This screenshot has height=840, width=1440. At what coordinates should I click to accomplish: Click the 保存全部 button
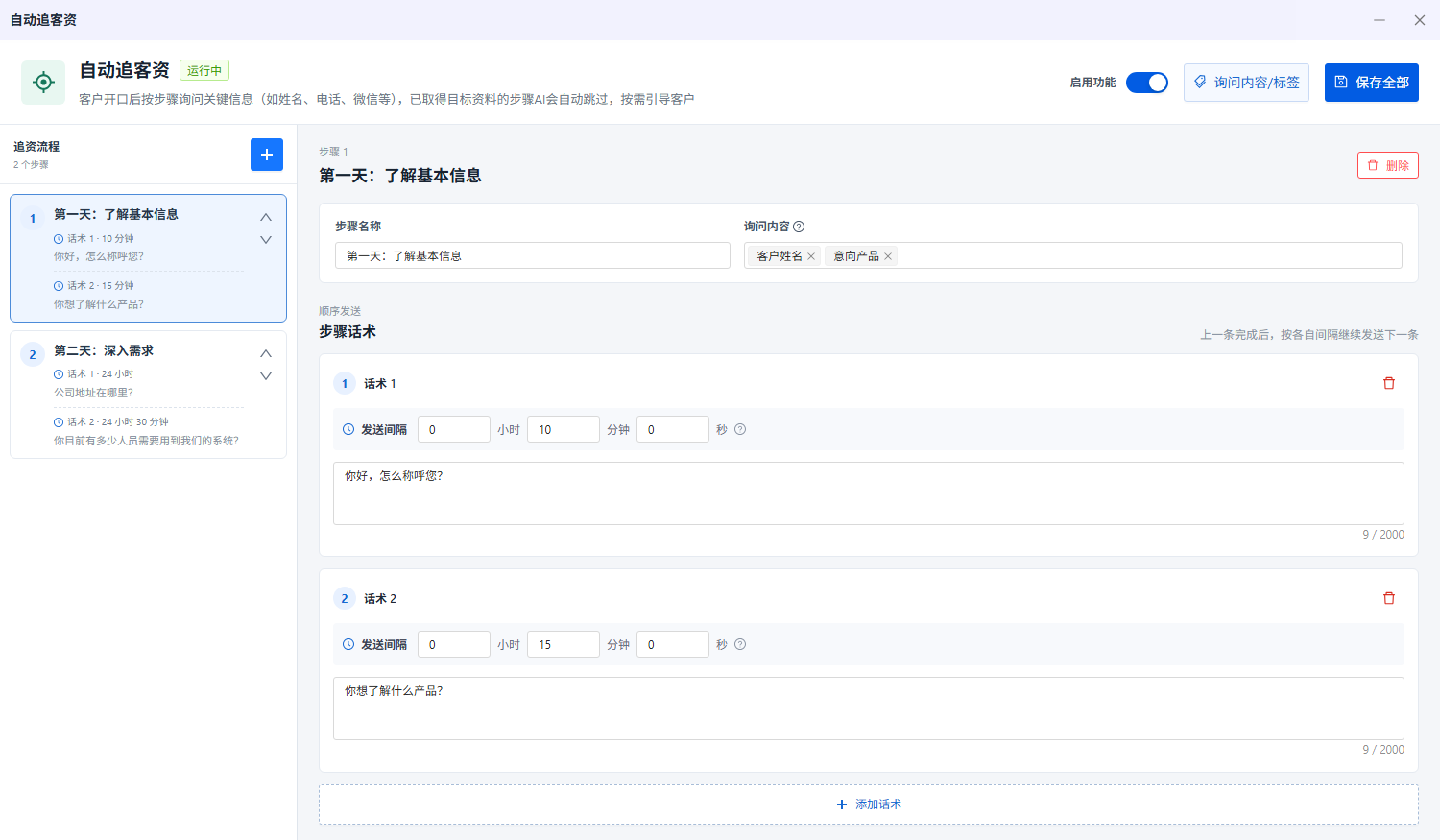coord(1372,83)
